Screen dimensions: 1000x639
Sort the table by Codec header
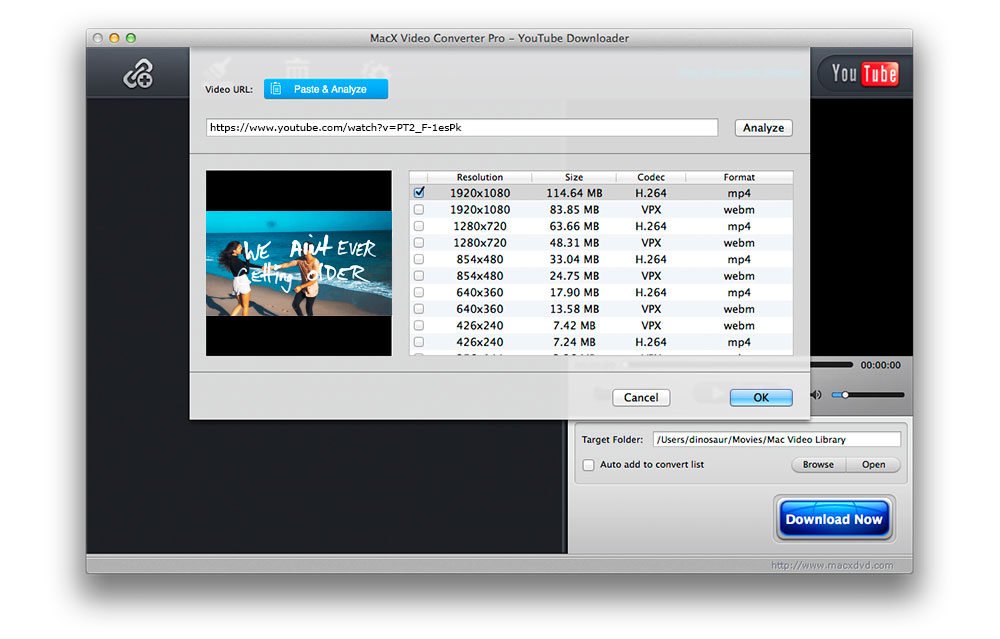point(651,177)
